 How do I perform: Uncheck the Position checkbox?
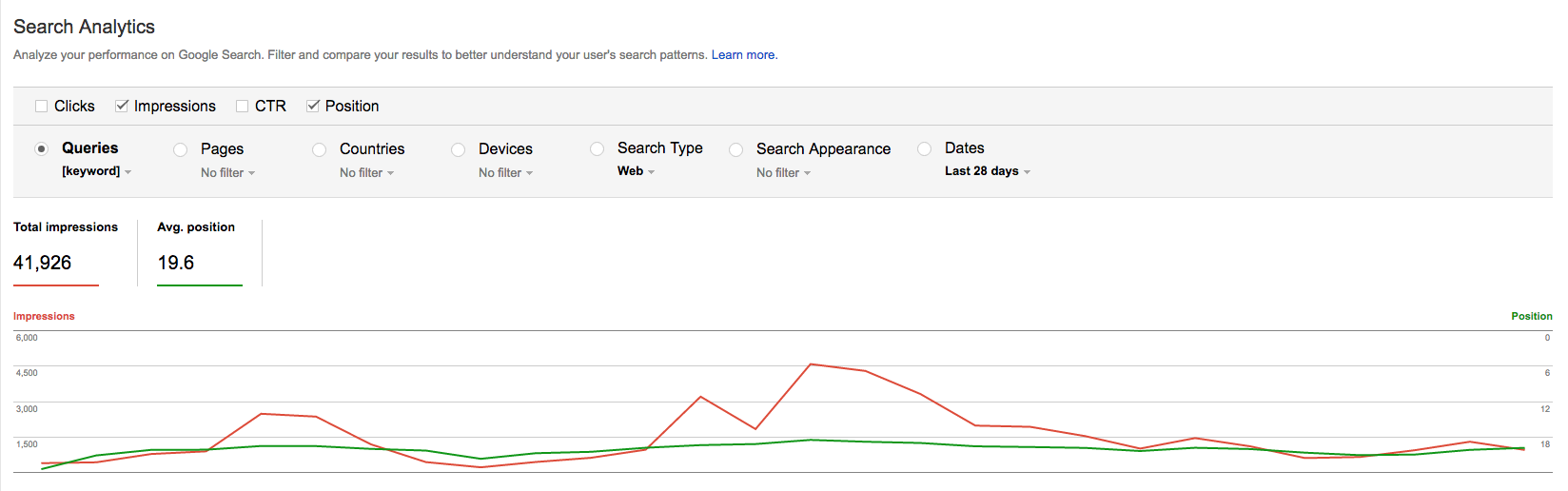(313, 107)
